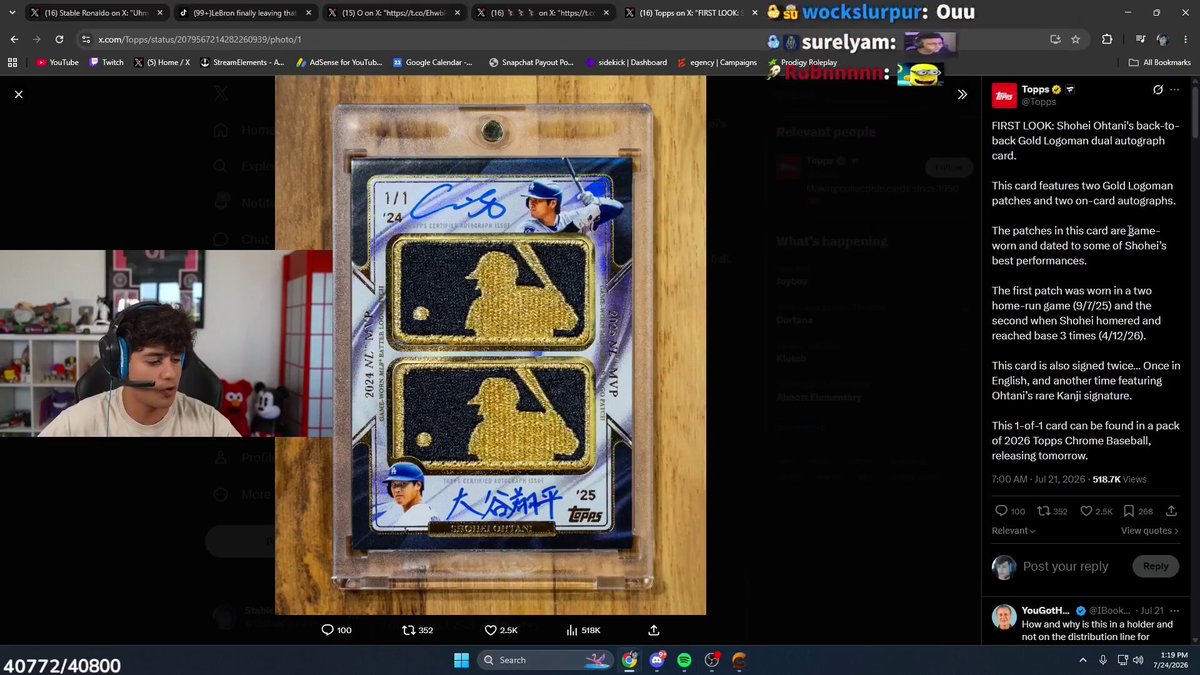Like the Topps post under the photo
The width and height of the screenshot is (1200, 675).
(x=501, y=630)
